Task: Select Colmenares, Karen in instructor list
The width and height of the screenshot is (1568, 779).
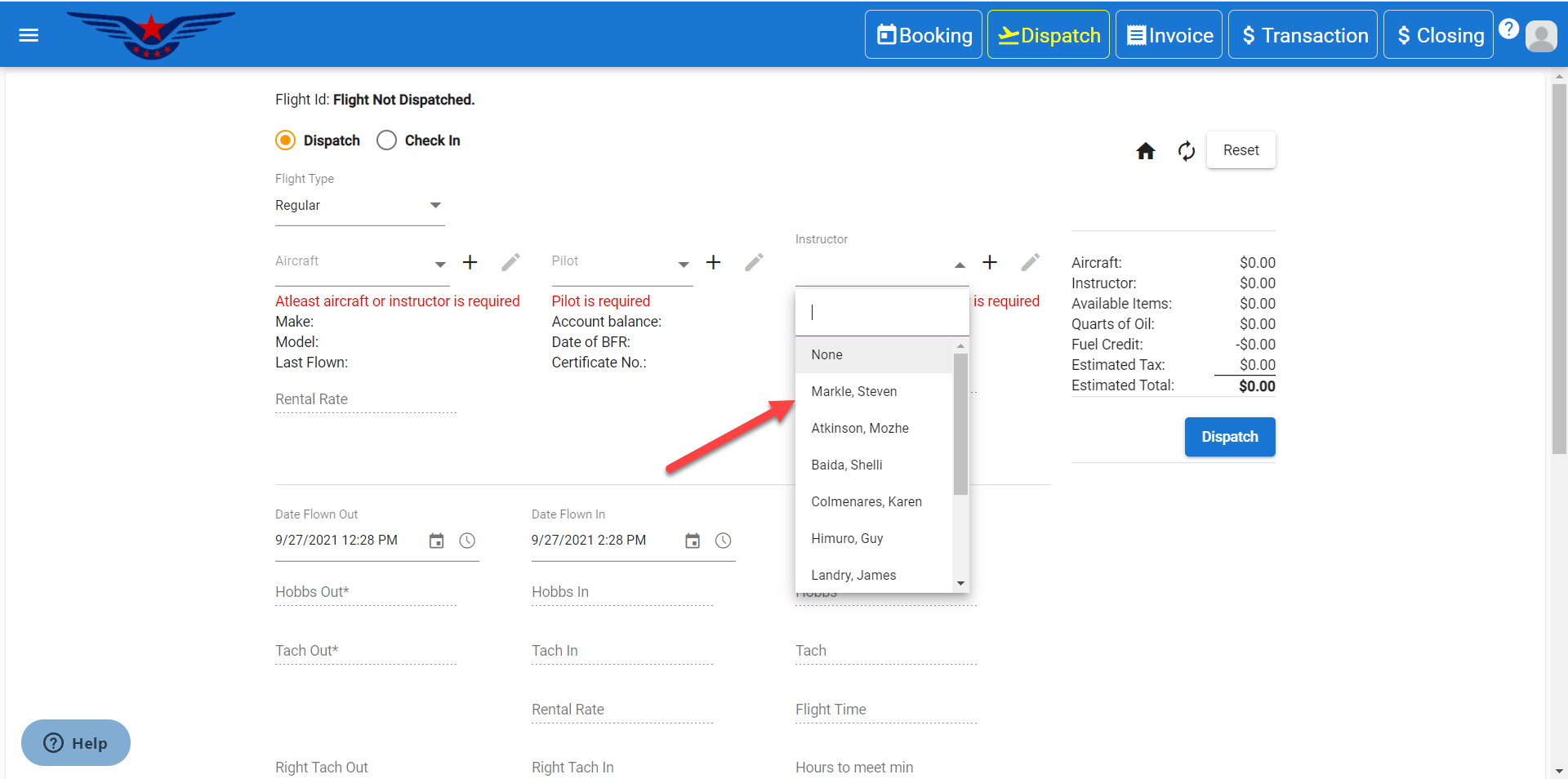Action: coord(866,502)
